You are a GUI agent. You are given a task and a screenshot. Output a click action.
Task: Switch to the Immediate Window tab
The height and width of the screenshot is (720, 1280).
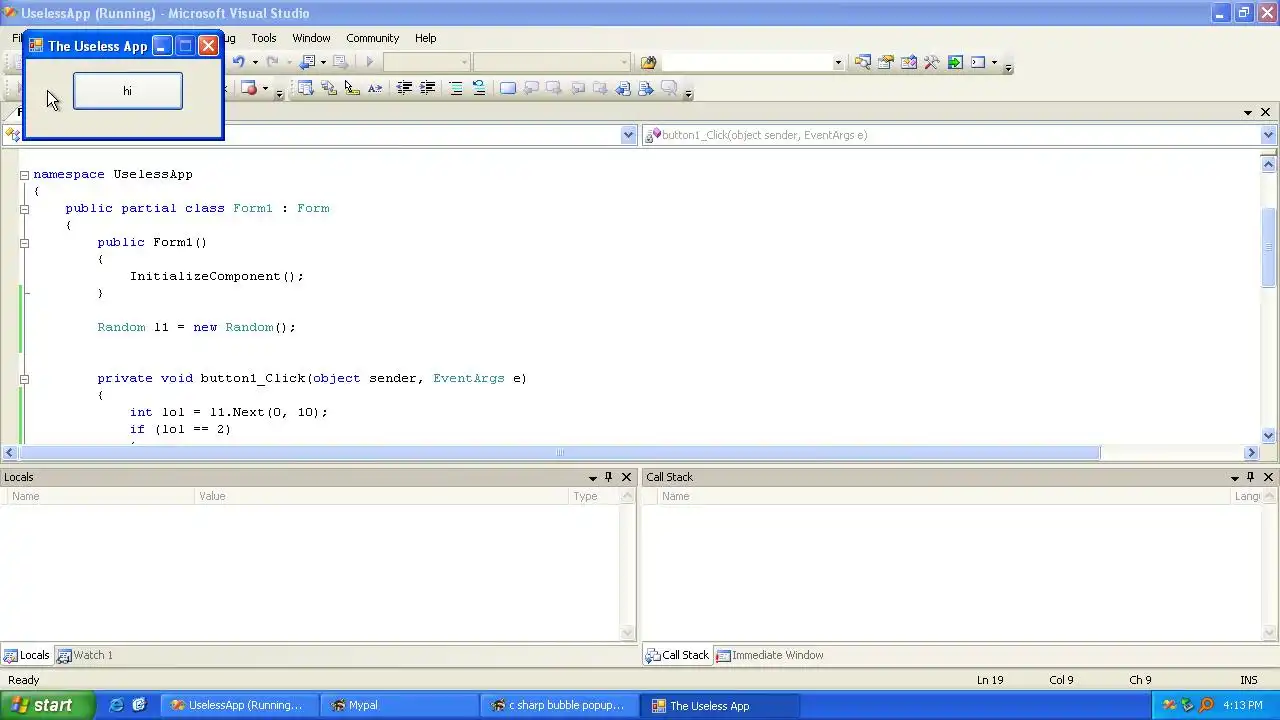(x=769, y=655)
